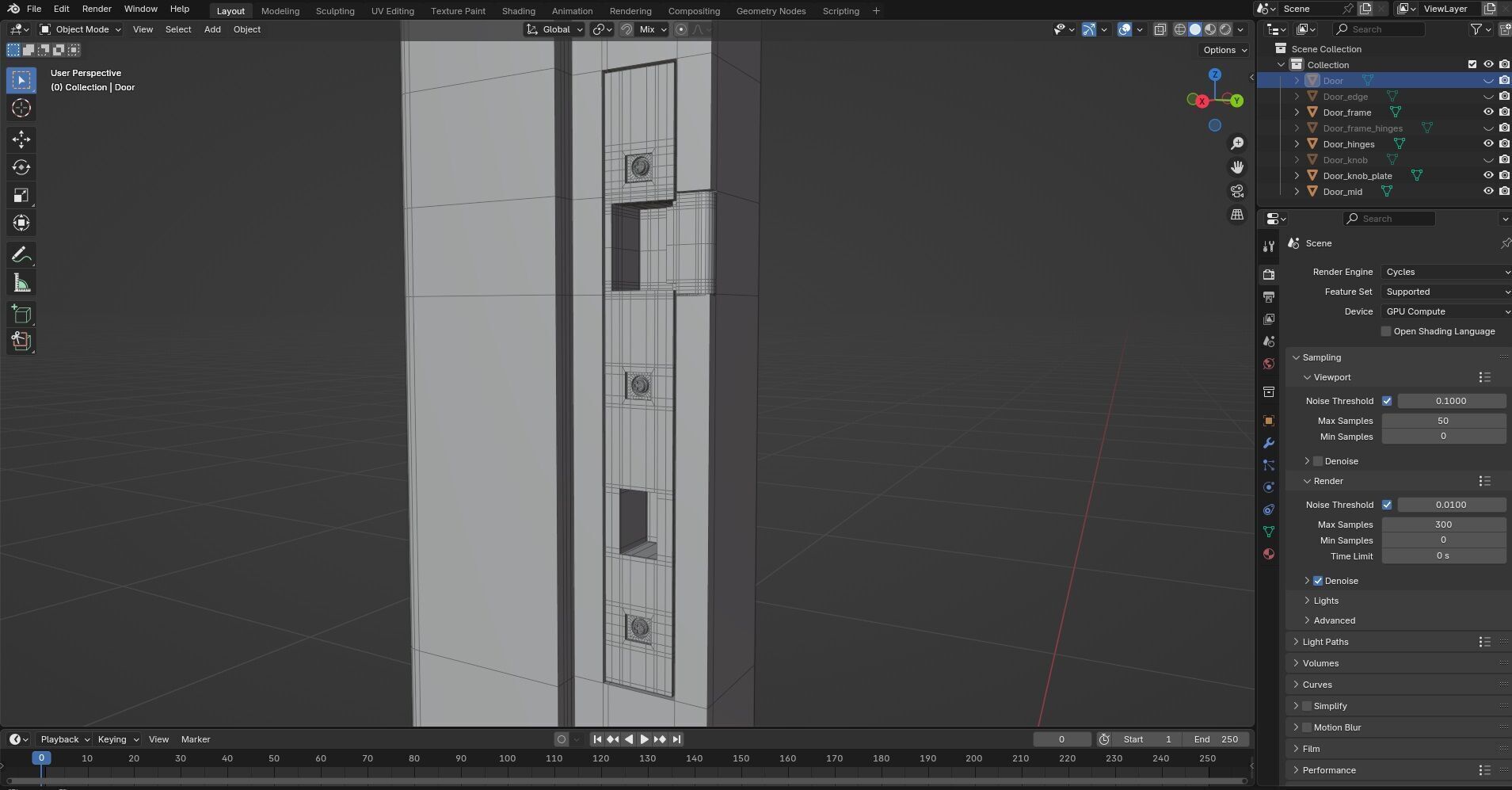The width and height of the screenshot is (1512, 790).
Task: Click the Zoom viewport gizmo icon
Action: pos(1237,143)
